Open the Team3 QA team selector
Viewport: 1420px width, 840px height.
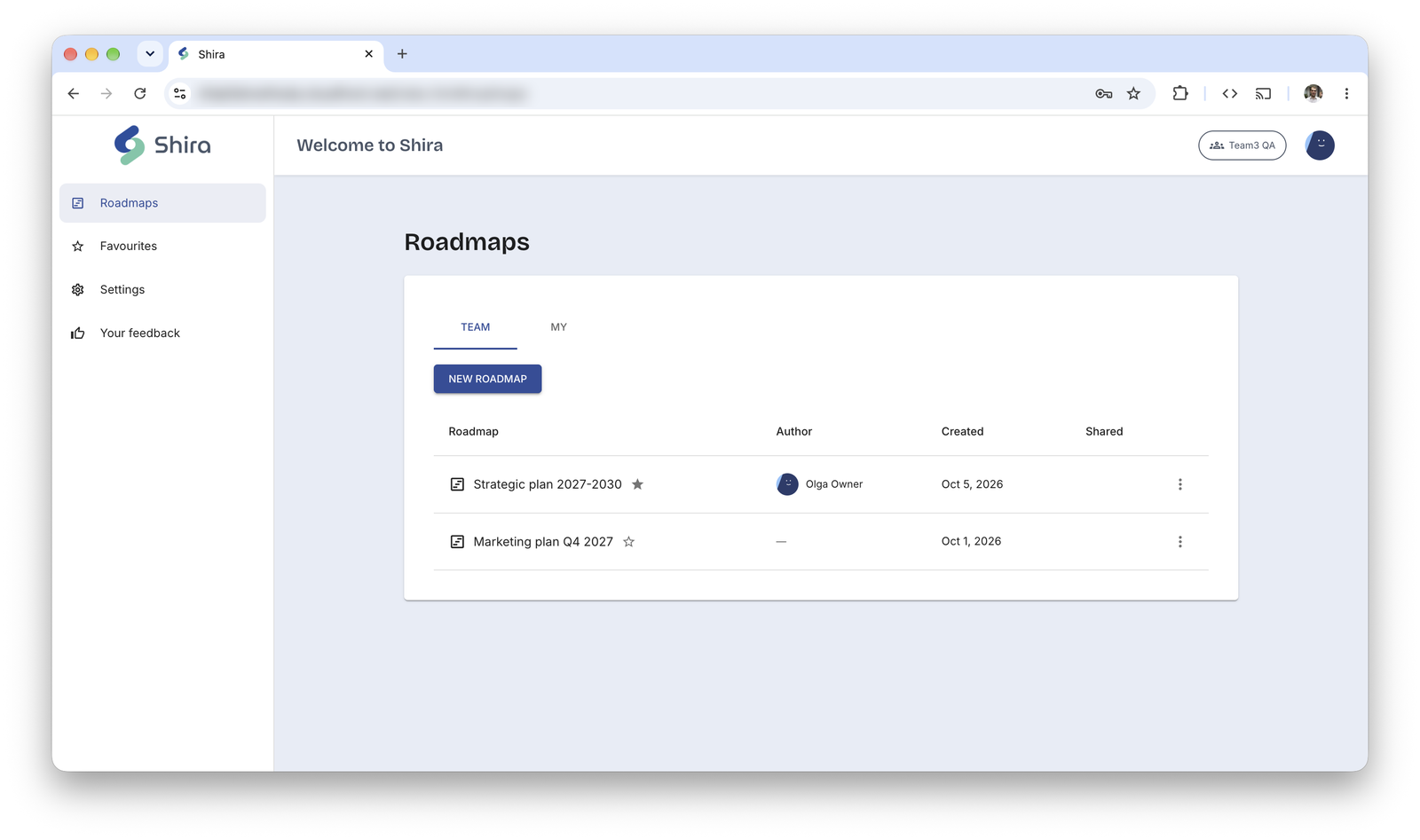pos(1242,145)
